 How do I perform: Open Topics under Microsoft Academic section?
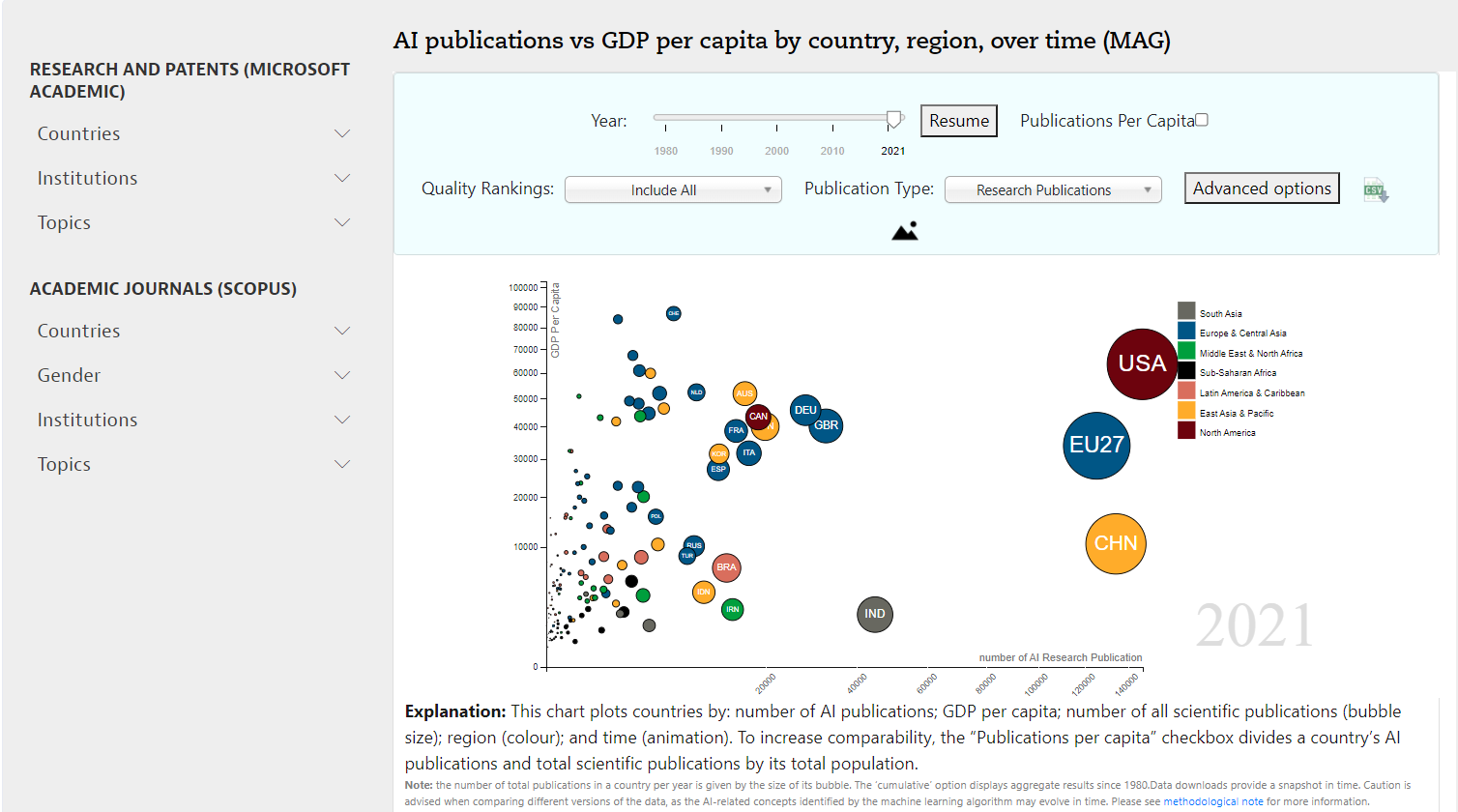pyautogui.click(x=193, y=222)
